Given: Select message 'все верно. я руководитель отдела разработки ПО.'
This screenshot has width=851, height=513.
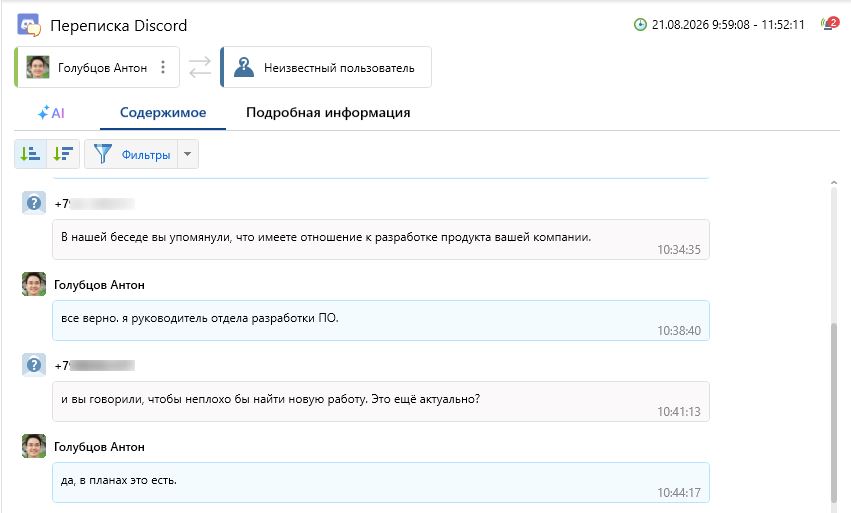Looking at the screenshot, I should click(380, 320).
